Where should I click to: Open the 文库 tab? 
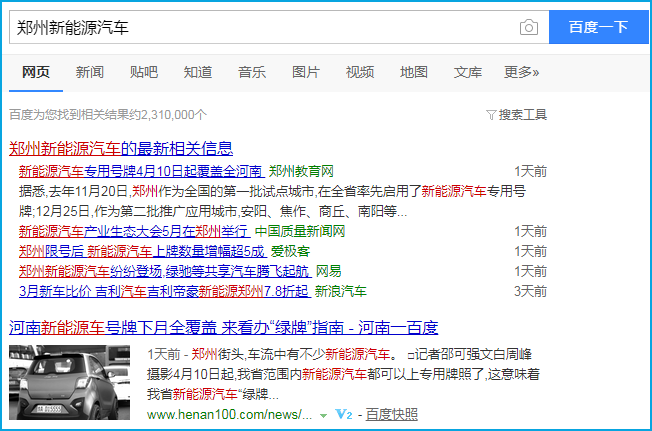tap(468, 72)
